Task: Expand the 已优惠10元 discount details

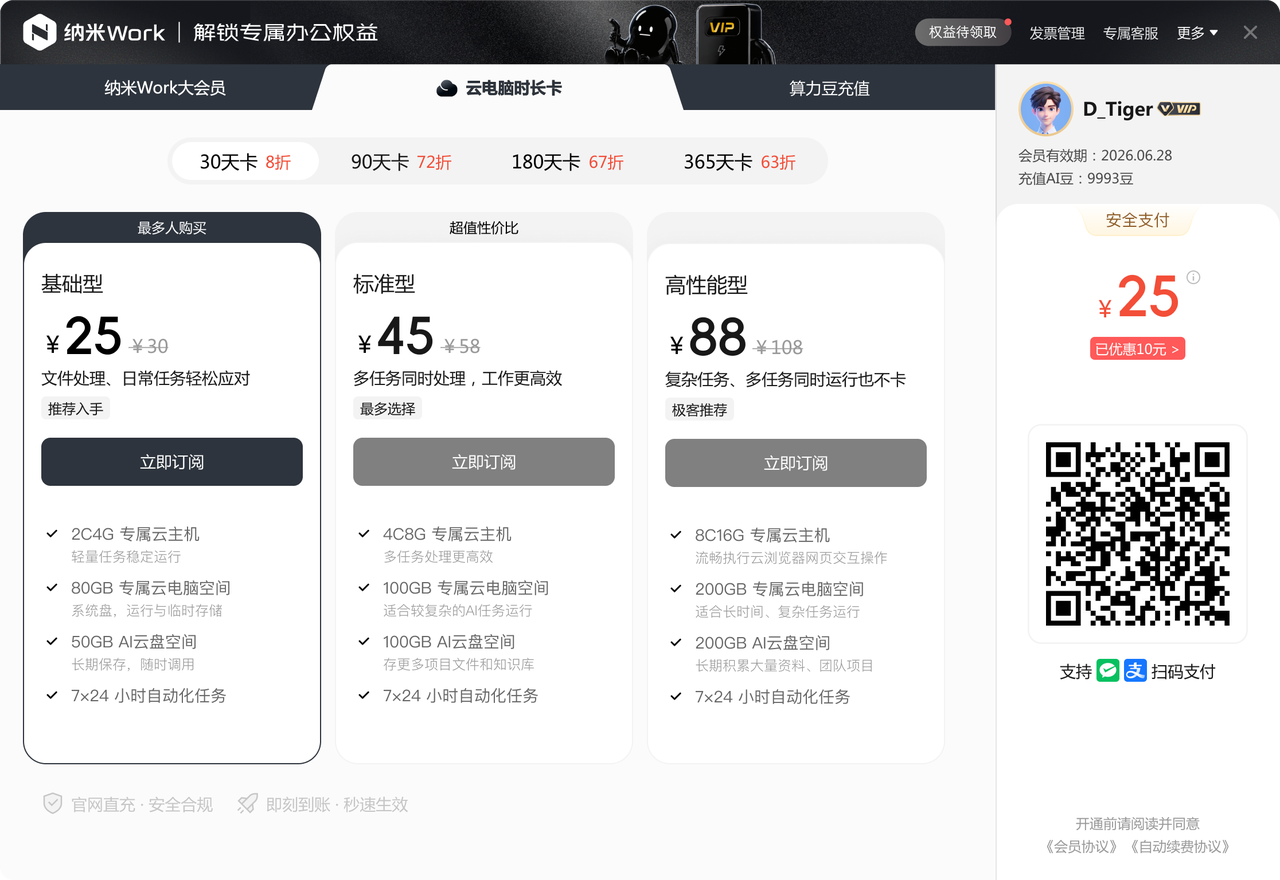Action: (x=1137, y=349)
